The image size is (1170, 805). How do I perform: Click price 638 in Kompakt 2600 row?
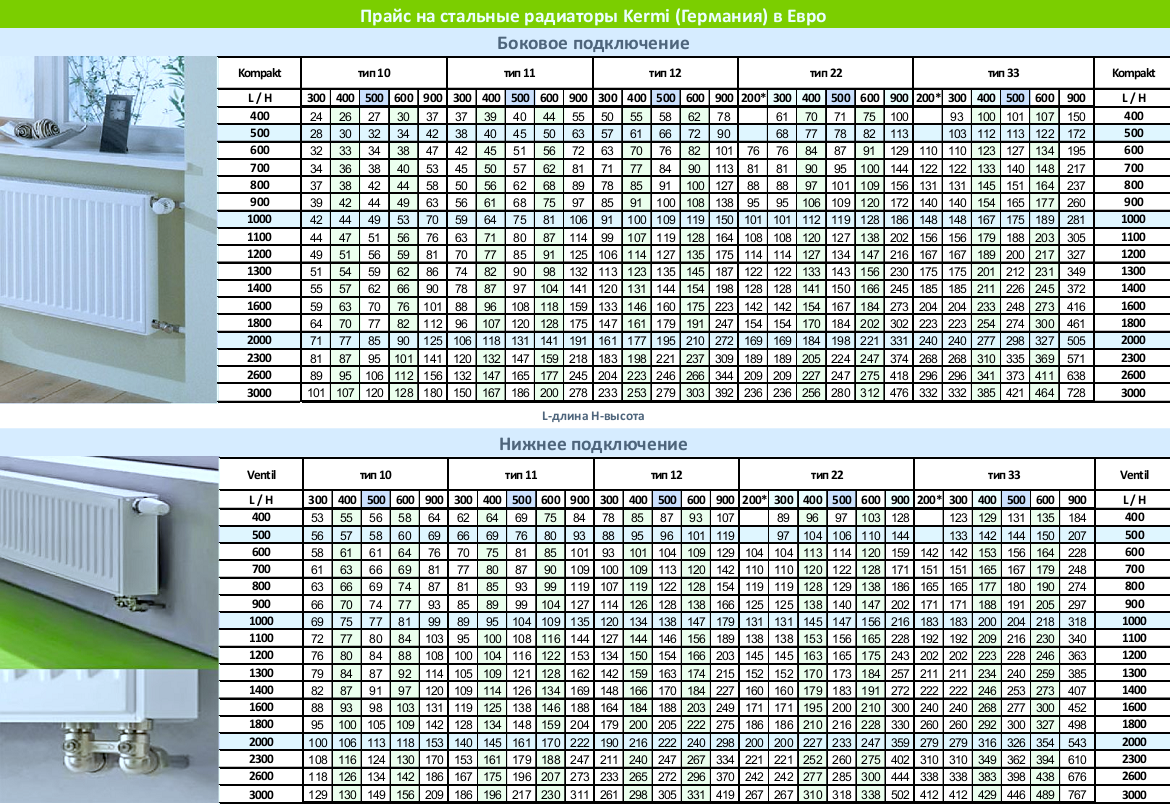click(x=1076, y=375)
